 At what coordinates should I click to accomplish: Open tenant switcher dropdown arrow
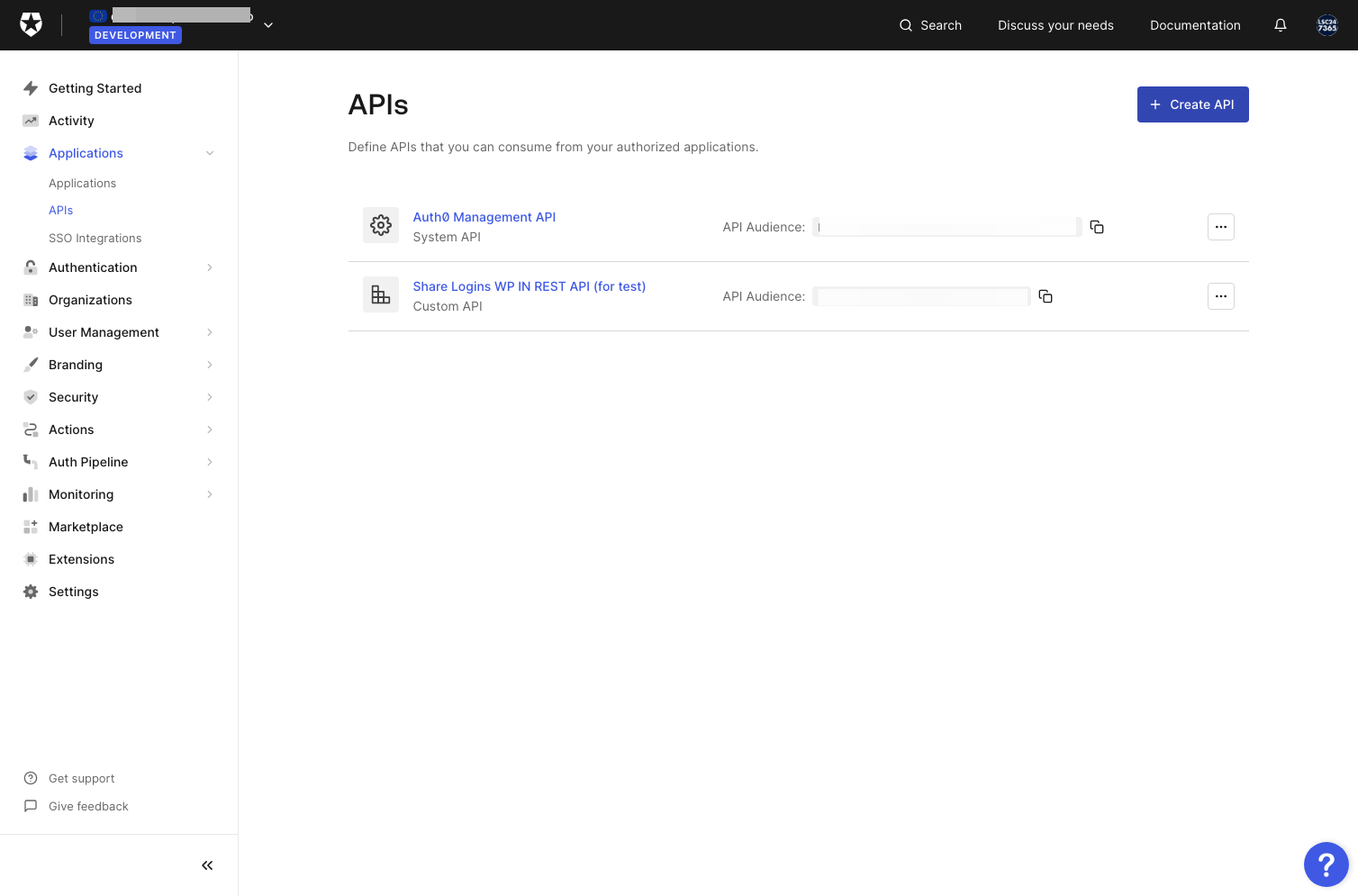pos(268,25)
